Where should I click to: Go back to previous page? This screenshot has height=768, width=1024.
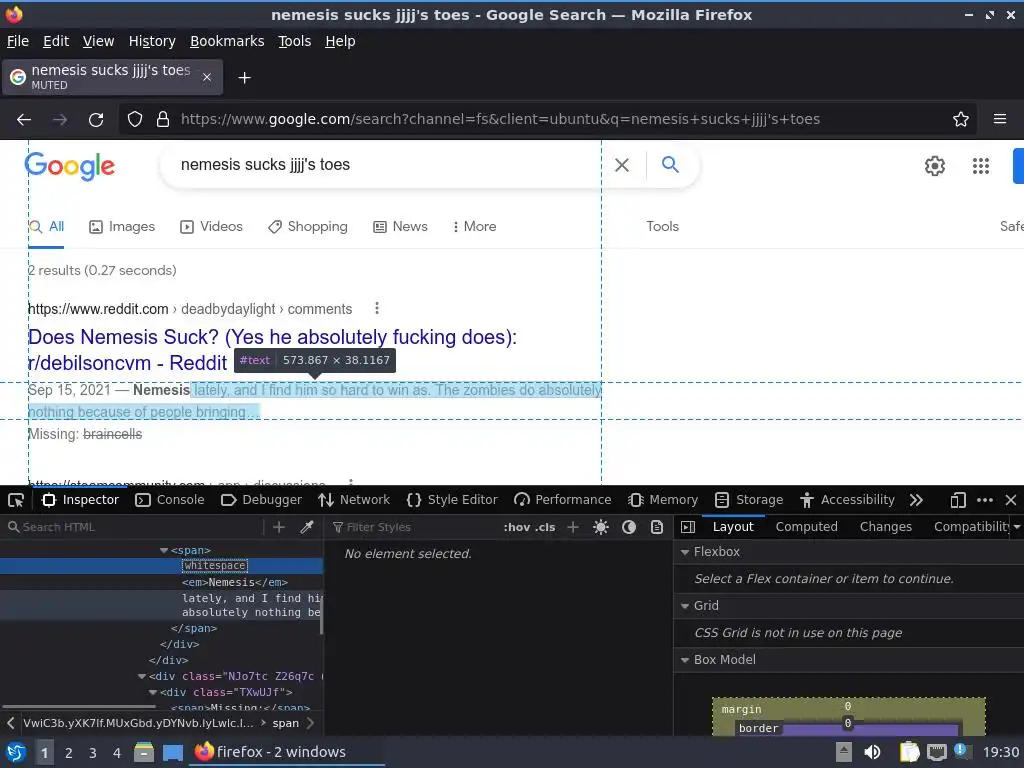[x=24, y=120]
